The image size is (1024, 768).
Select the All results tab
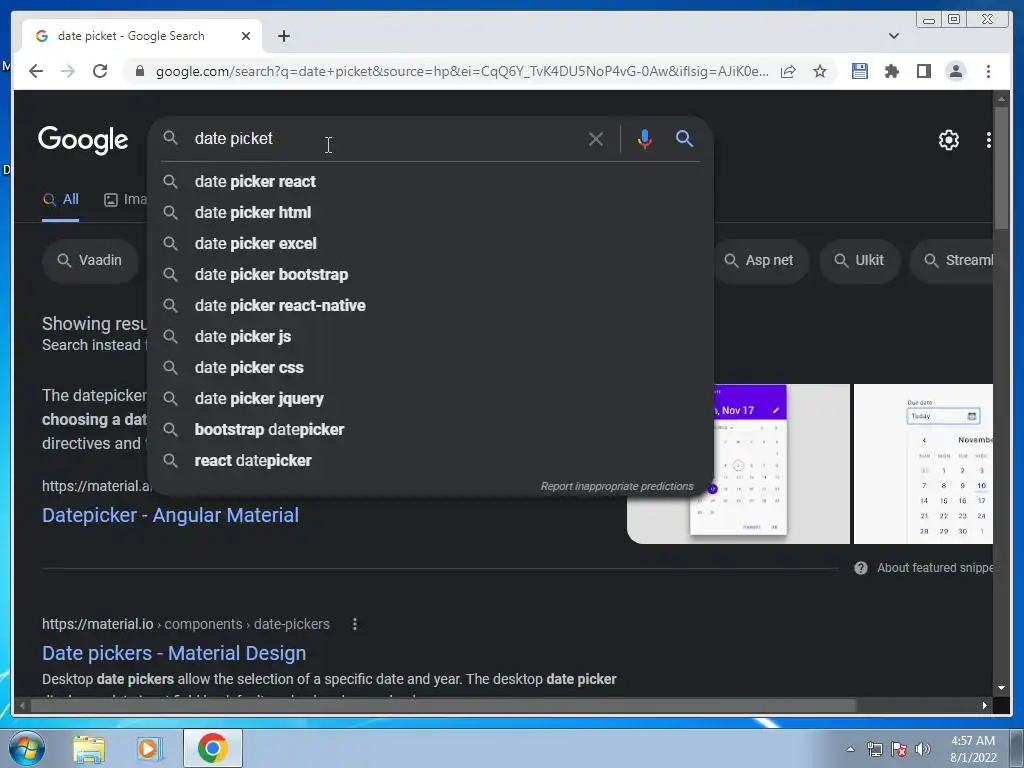tap(61, 200)
